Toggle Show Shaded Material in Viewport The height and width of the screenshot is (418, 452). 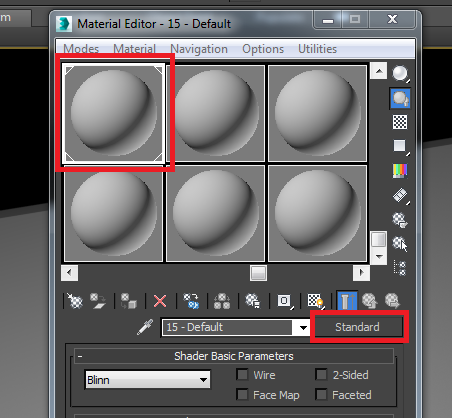tap(315, 301)
